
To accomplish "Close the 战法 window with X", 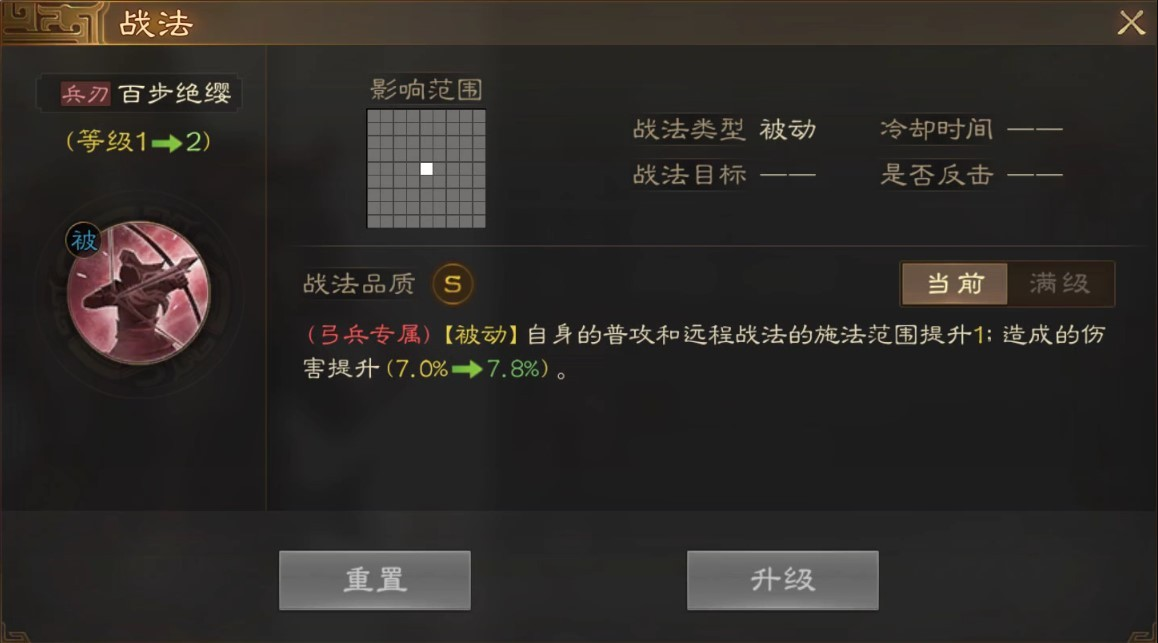I will pos(1131,23).
